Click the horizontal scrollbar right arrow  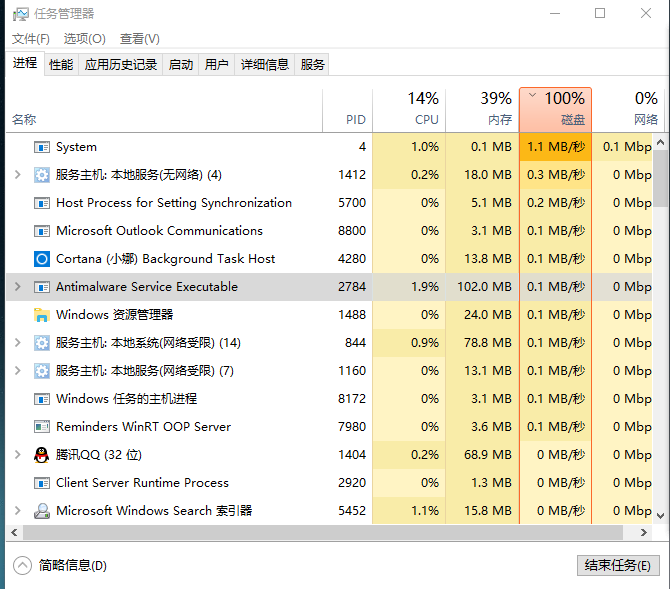click(644, 533)
